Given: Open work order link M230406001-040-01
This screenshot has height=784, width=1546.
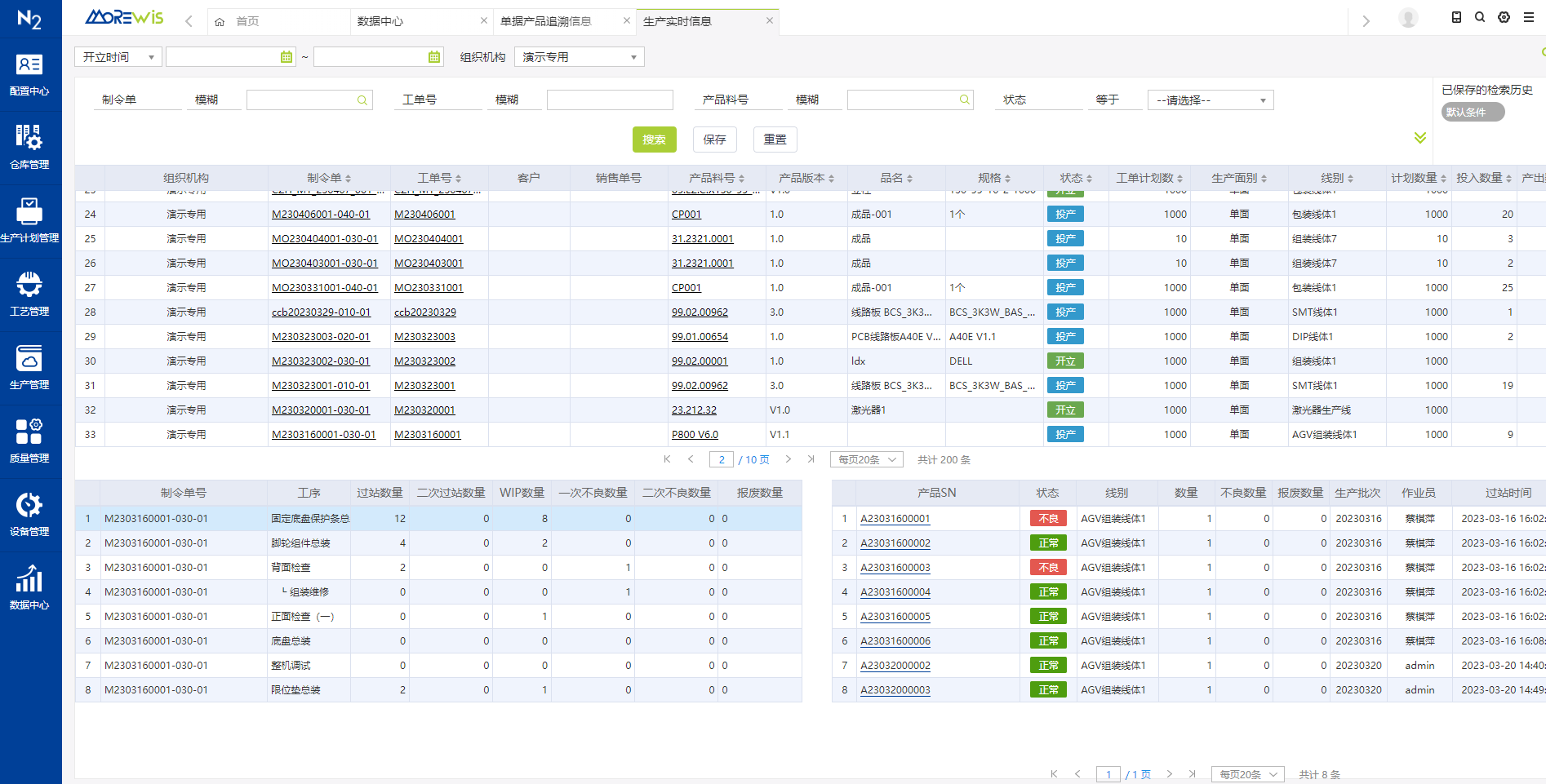Looking at the screenshot, I should (x=321, y=215).
